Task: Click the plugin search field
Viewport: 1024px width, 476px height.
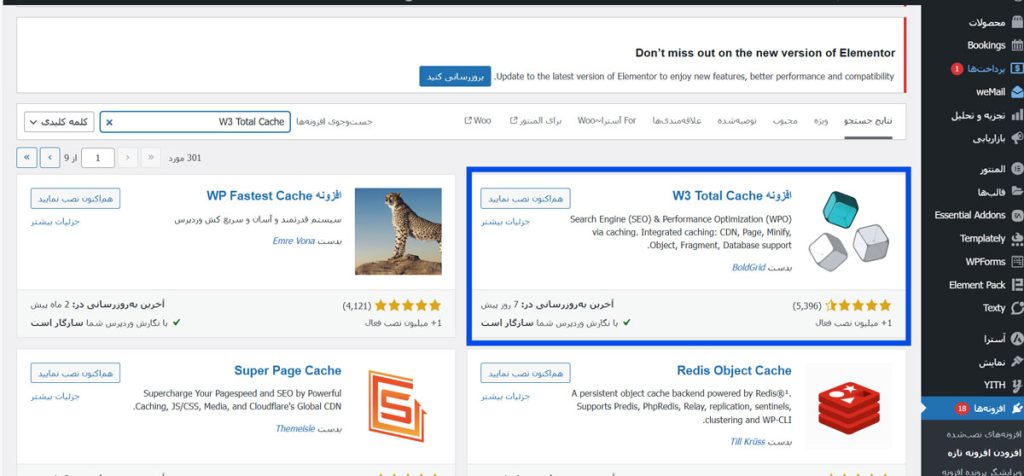Action: point(195,121)
